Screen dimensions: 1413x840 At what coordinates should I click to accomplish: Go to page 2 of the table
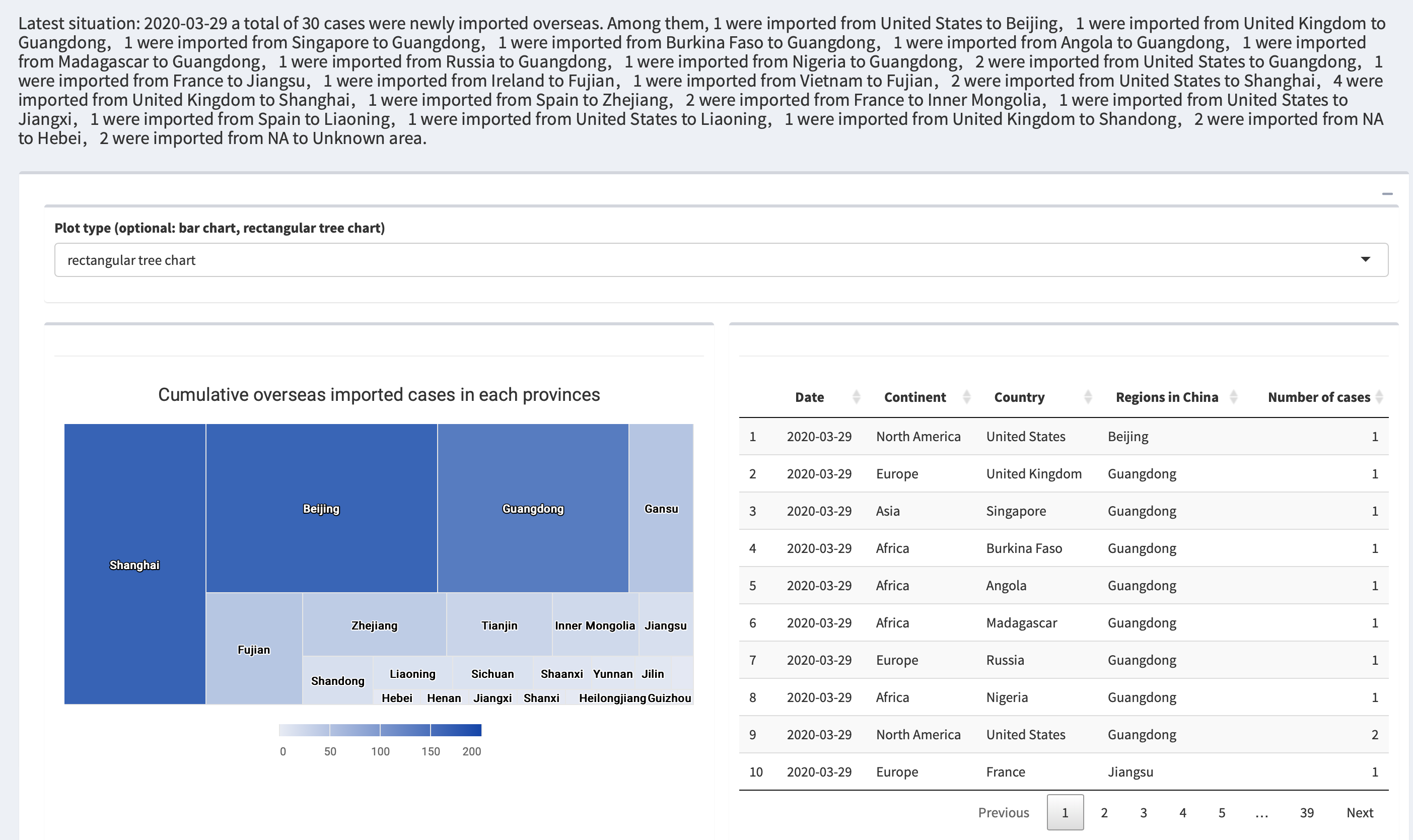point(1104,812)
